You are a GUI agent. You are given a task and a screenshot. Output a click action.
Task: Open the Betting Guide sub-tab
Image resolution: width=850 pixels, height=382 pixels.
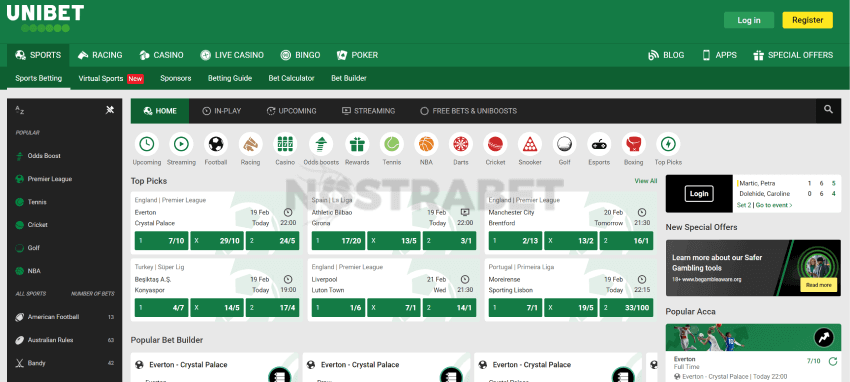point(230,79)
